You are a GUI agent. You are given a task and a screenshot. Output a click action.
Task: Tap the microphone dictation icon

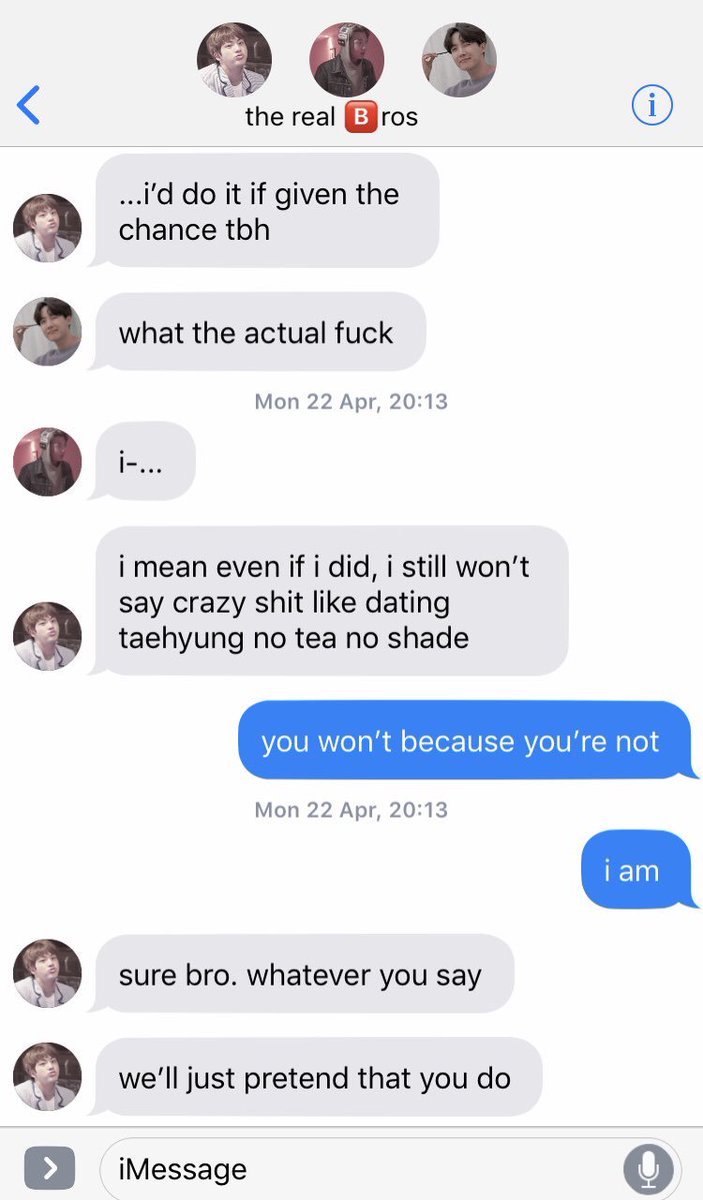coord(648,1167)
